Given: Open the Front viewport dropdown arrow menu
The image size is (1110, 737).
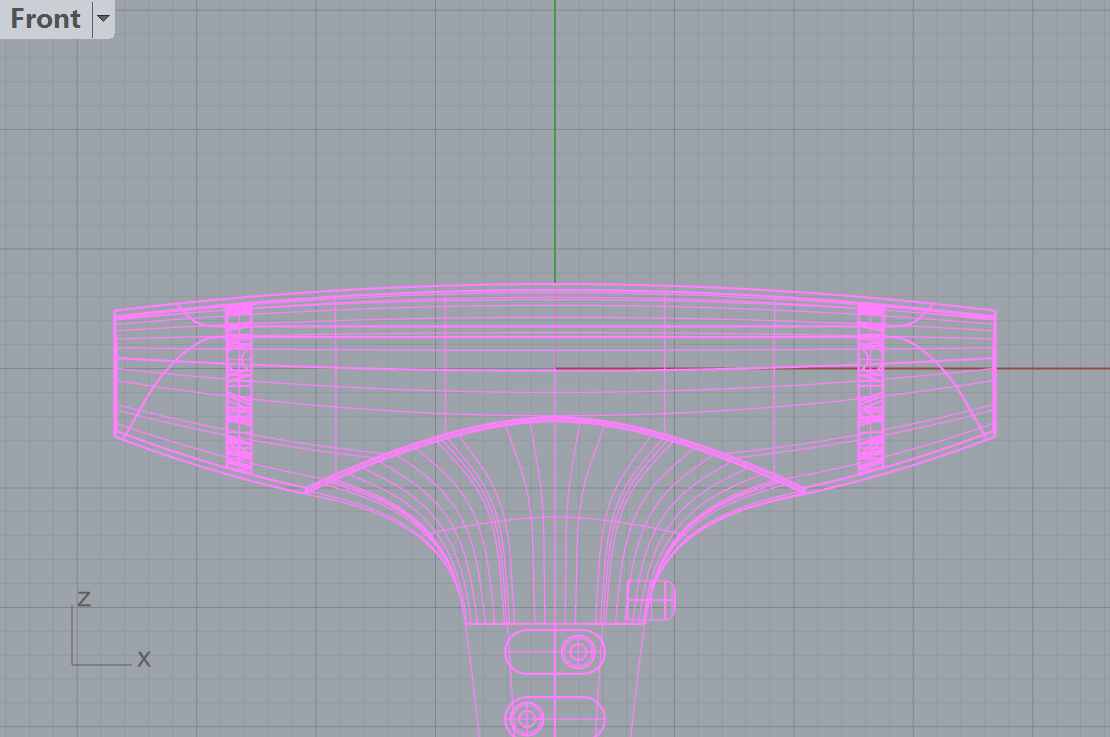Looking at the screenshot, I should click(103, 19).
